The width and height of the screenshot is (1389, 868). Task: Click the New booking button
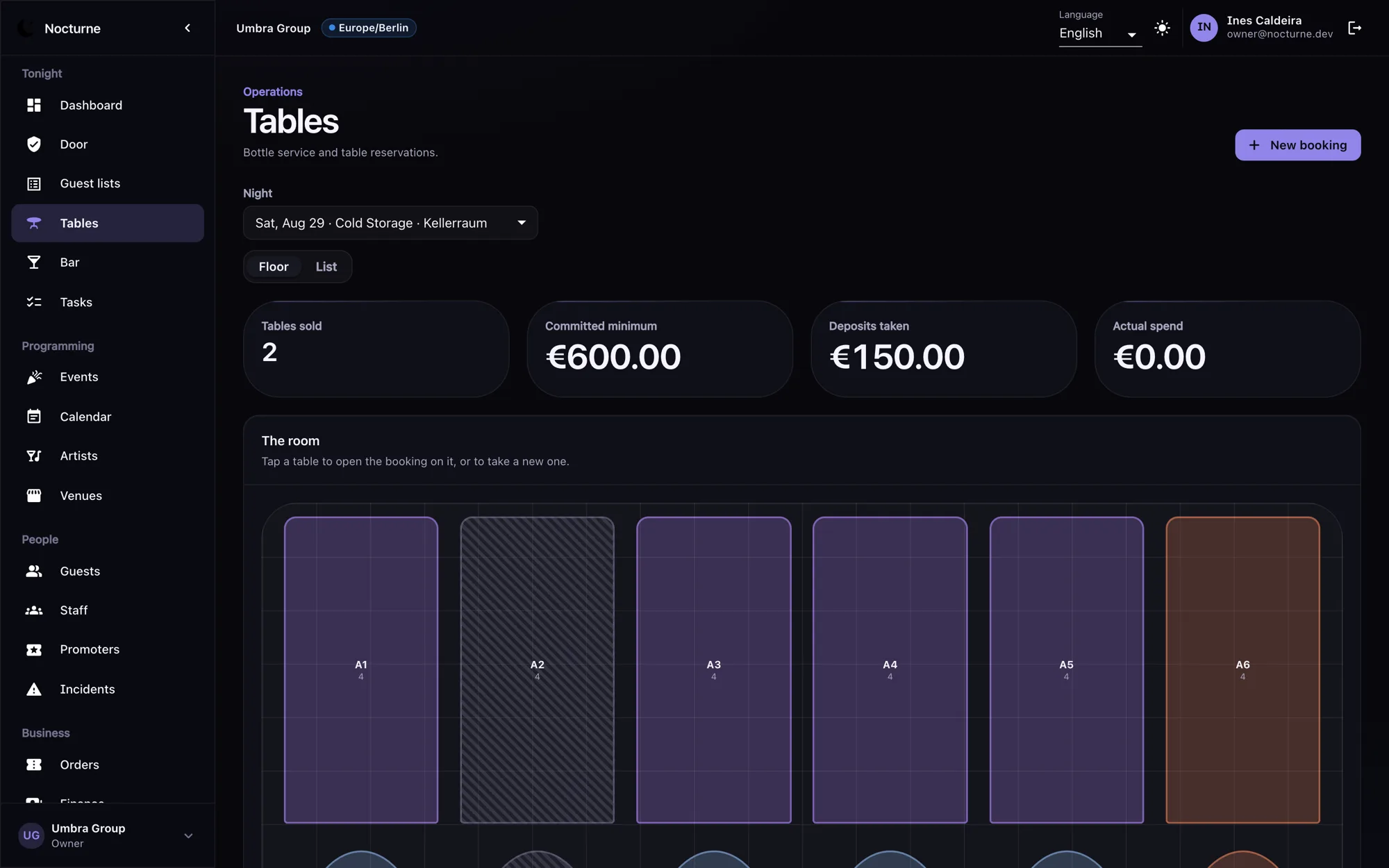1297,145
